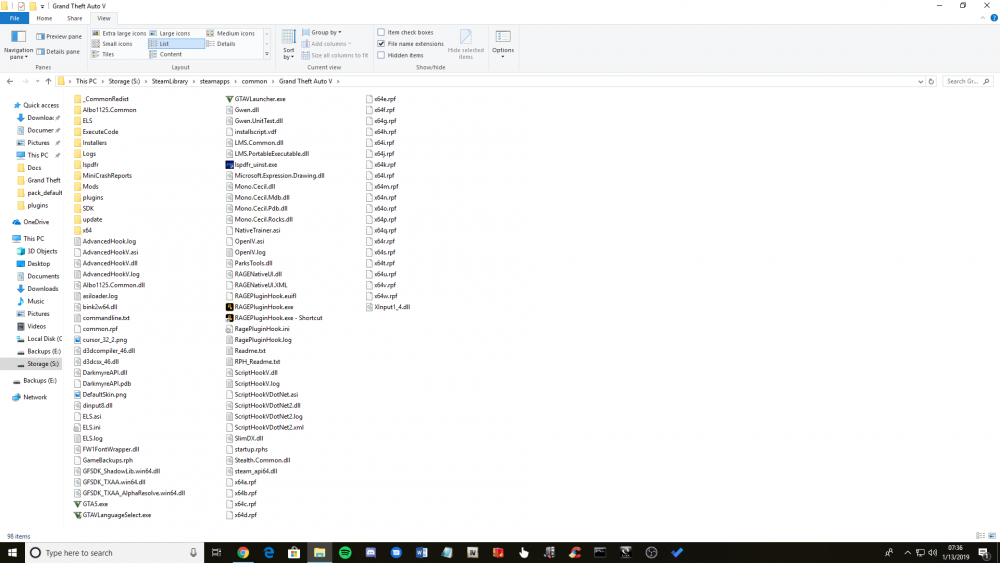Open the address bar history dropdown
This screenshot has height=563, width=1000.
point(920,82)
